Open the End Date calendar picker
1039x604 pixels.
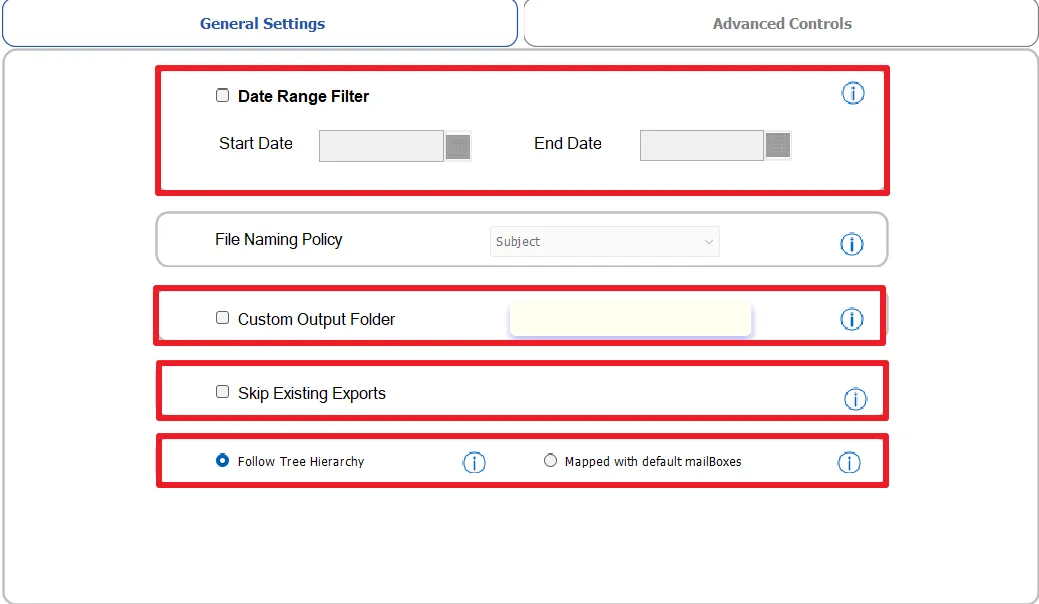[x=778, y=145]
